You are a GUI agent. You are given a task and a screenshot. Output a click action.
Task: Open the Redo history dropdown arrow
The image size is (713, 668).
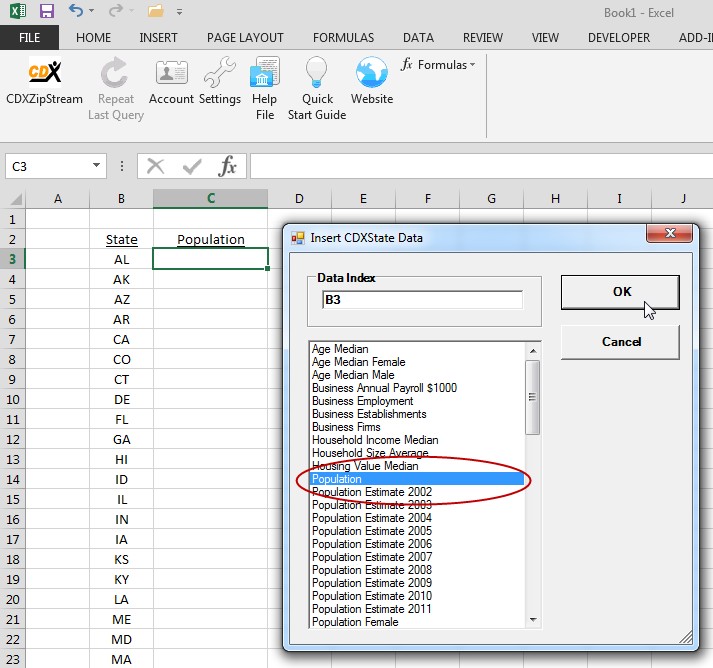tap(131, 11)
